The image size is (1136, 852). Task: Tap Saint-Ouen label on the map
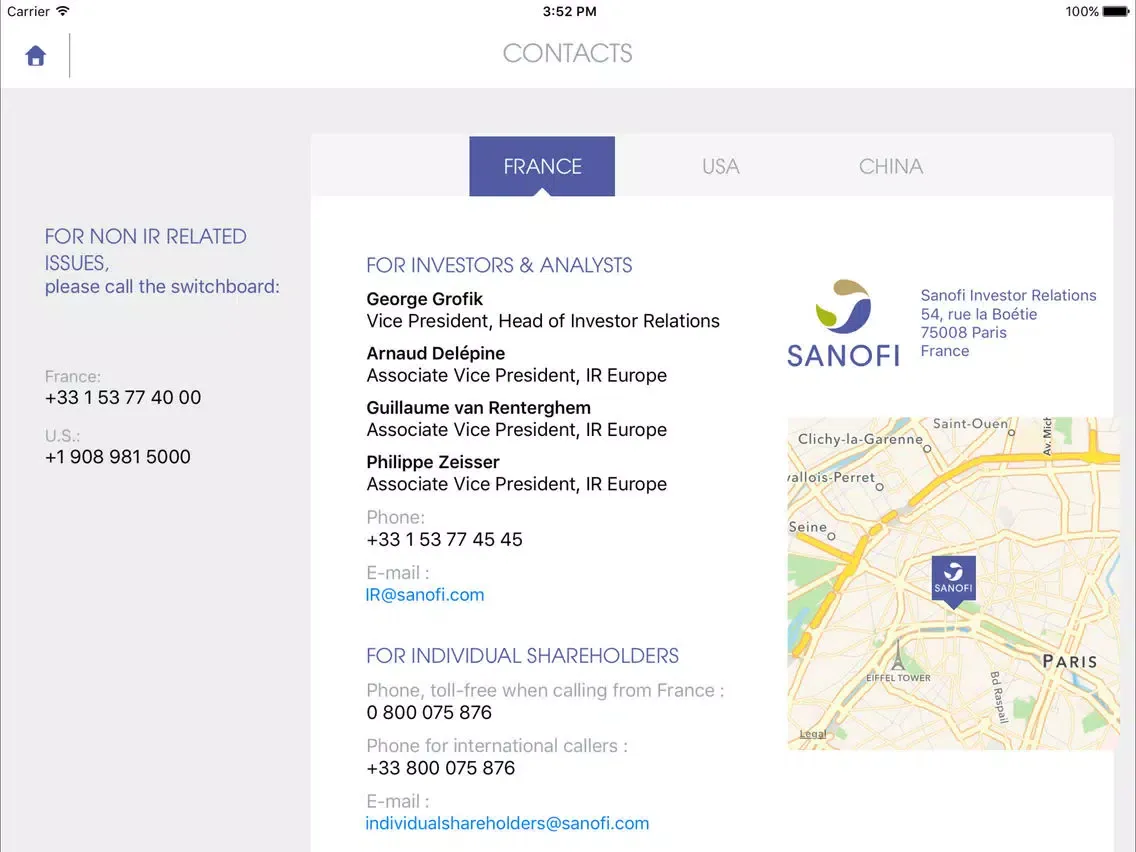(x=970, y=423)
